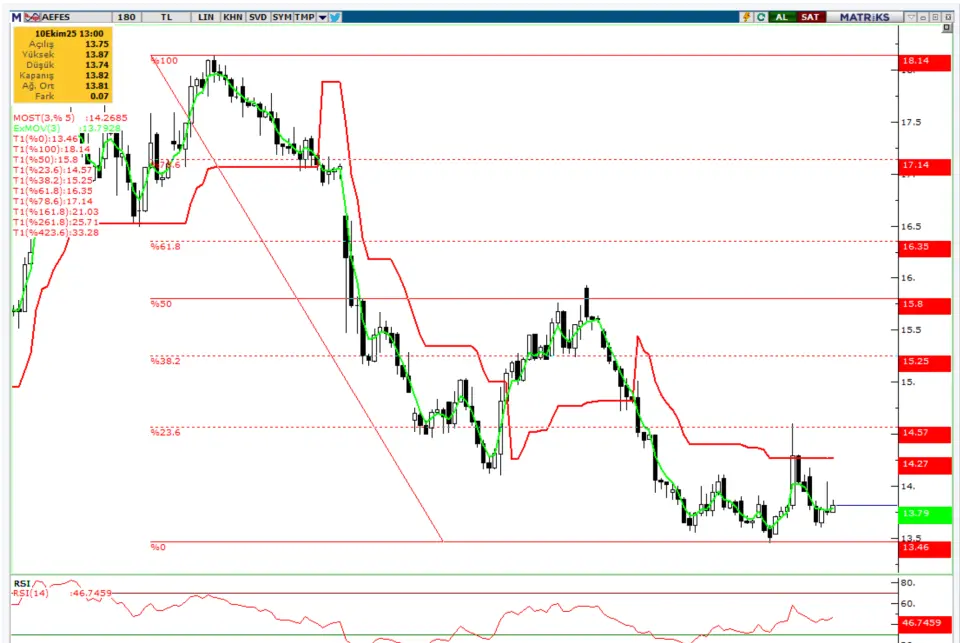Toggle the KHN chart option
Viewport: 960px width, 643px height.
[232, 17]
